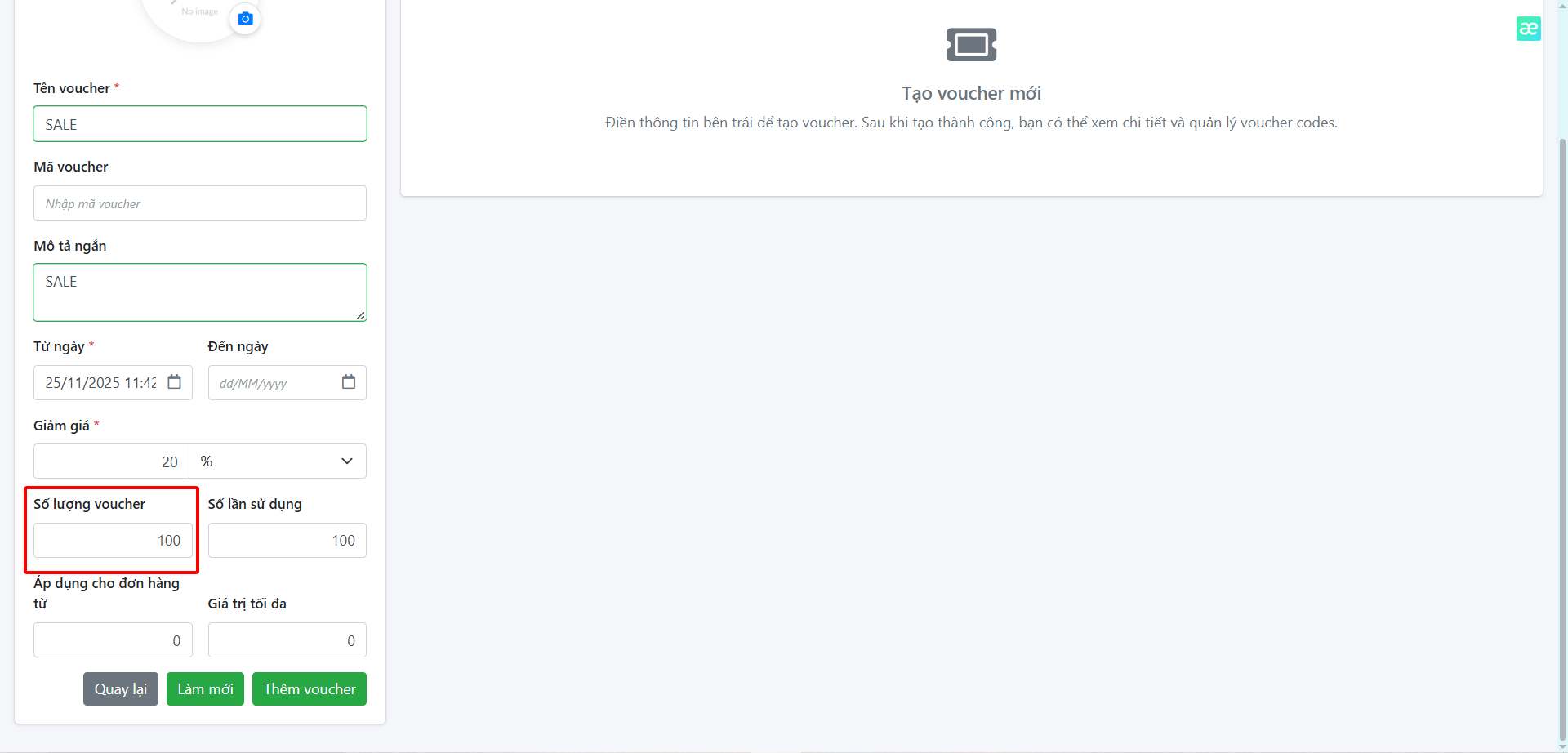Image resolution: width=1568 pixels, height=753 pixels.
Task: Focus the Tên voucher input field
Action: coord(200,124)
